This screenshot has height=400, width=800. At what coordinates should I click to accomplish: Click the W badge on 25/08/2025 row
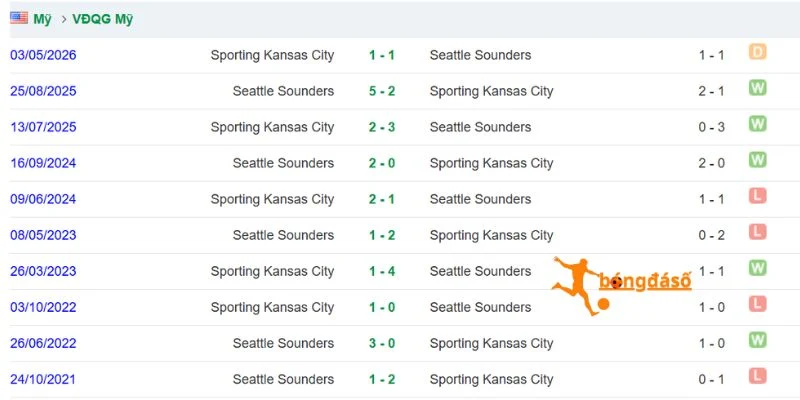point(758,88)
